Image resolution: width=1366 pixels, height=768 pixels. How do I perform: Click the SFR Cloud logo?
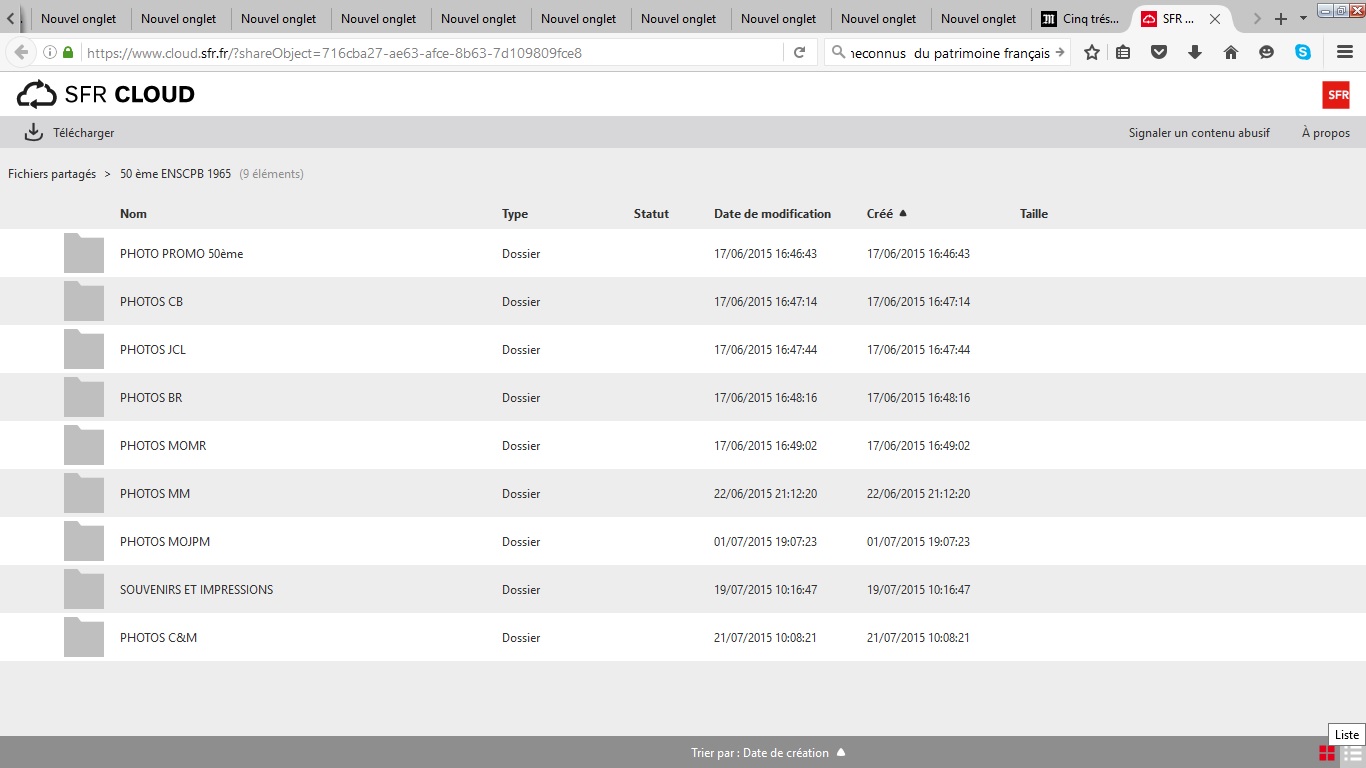tap(105, 95)
